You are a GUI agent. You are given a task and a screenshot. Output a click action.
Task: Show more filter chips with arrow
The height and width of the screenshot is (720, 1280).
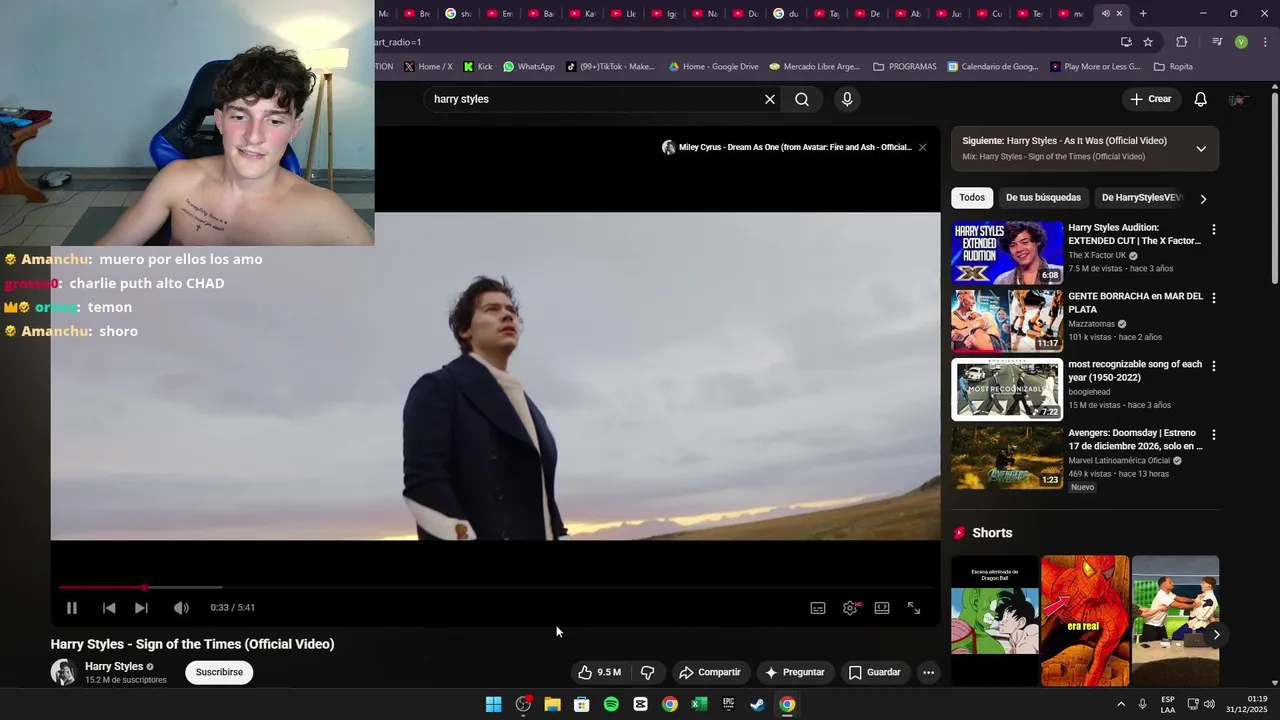[1203, 199]
